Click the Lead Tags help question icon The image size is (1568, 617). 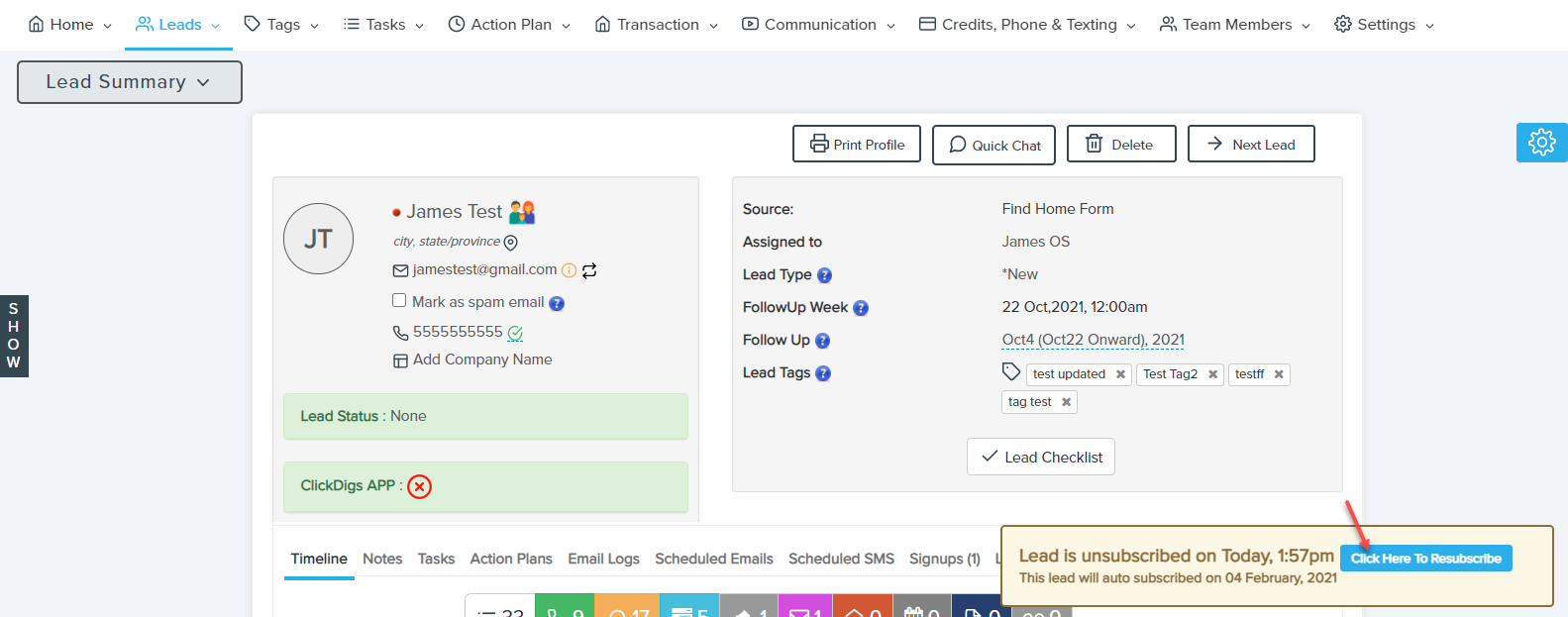coord(823,373)
